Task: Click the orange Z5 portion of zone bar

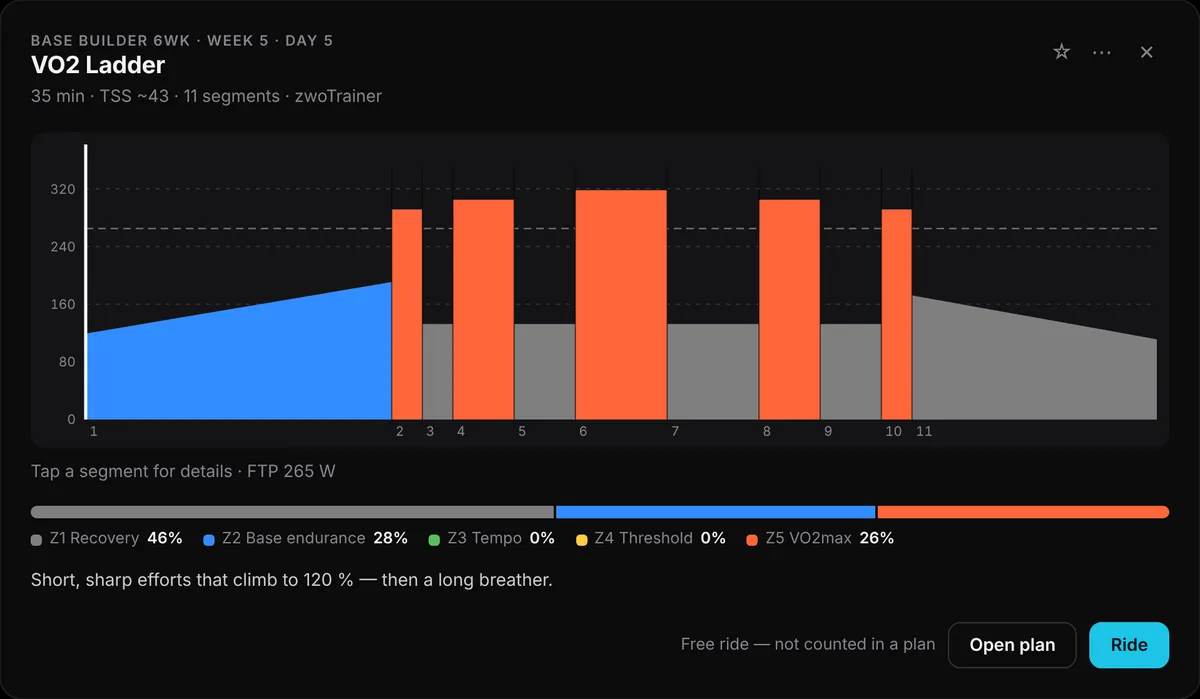Action: [1023, 512]
